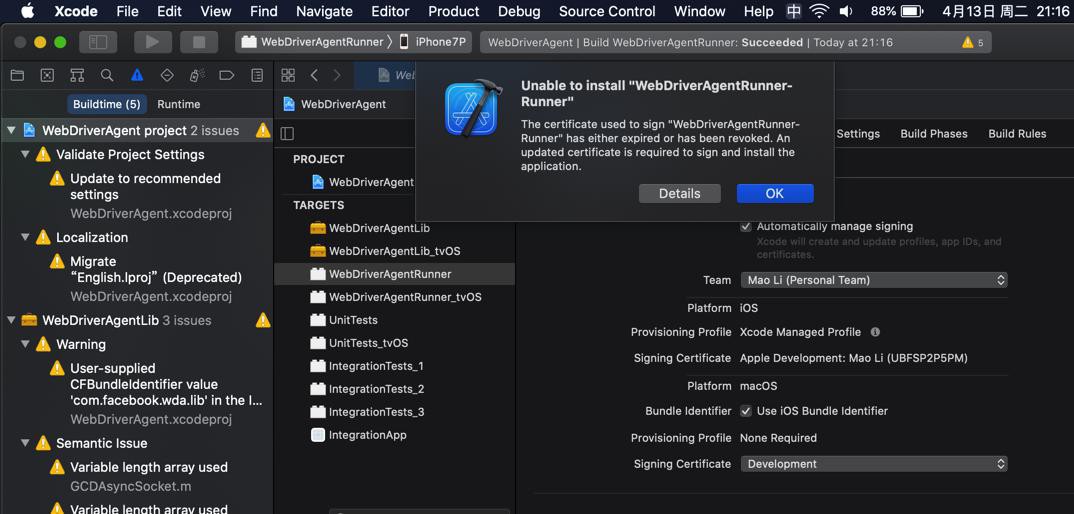
Task: Collapse the Warning group under WebDriverAgentLib
Action: [25, 344]
